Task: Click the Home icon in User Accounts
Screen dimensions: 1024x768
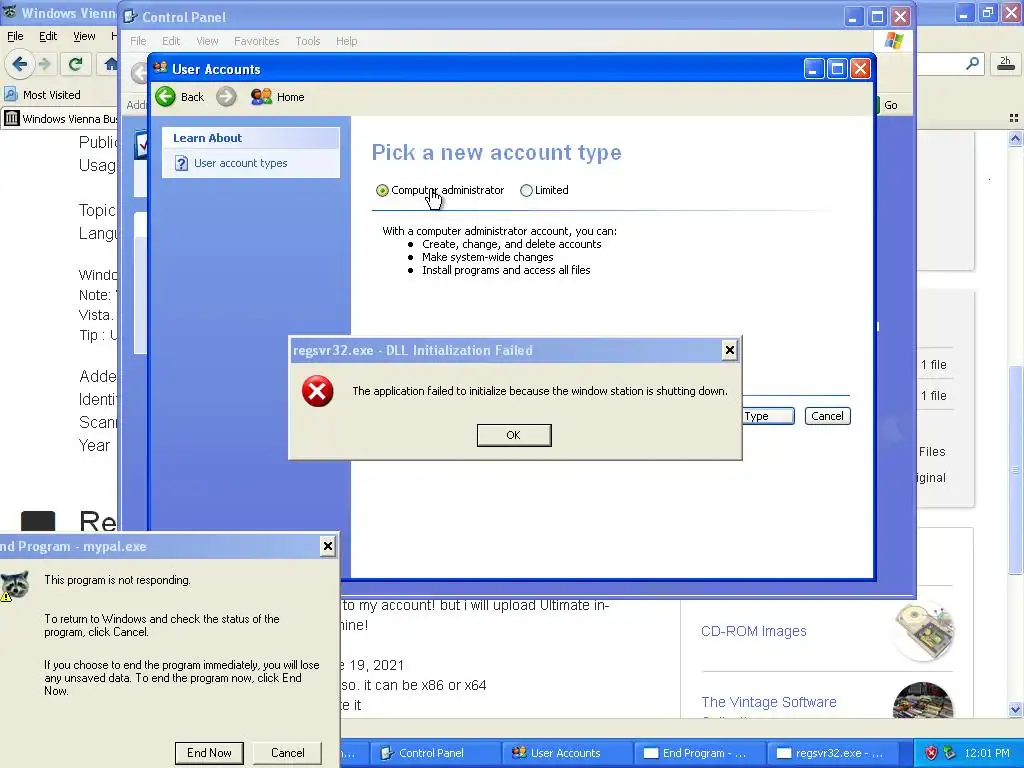Action: tap(261, 97)
